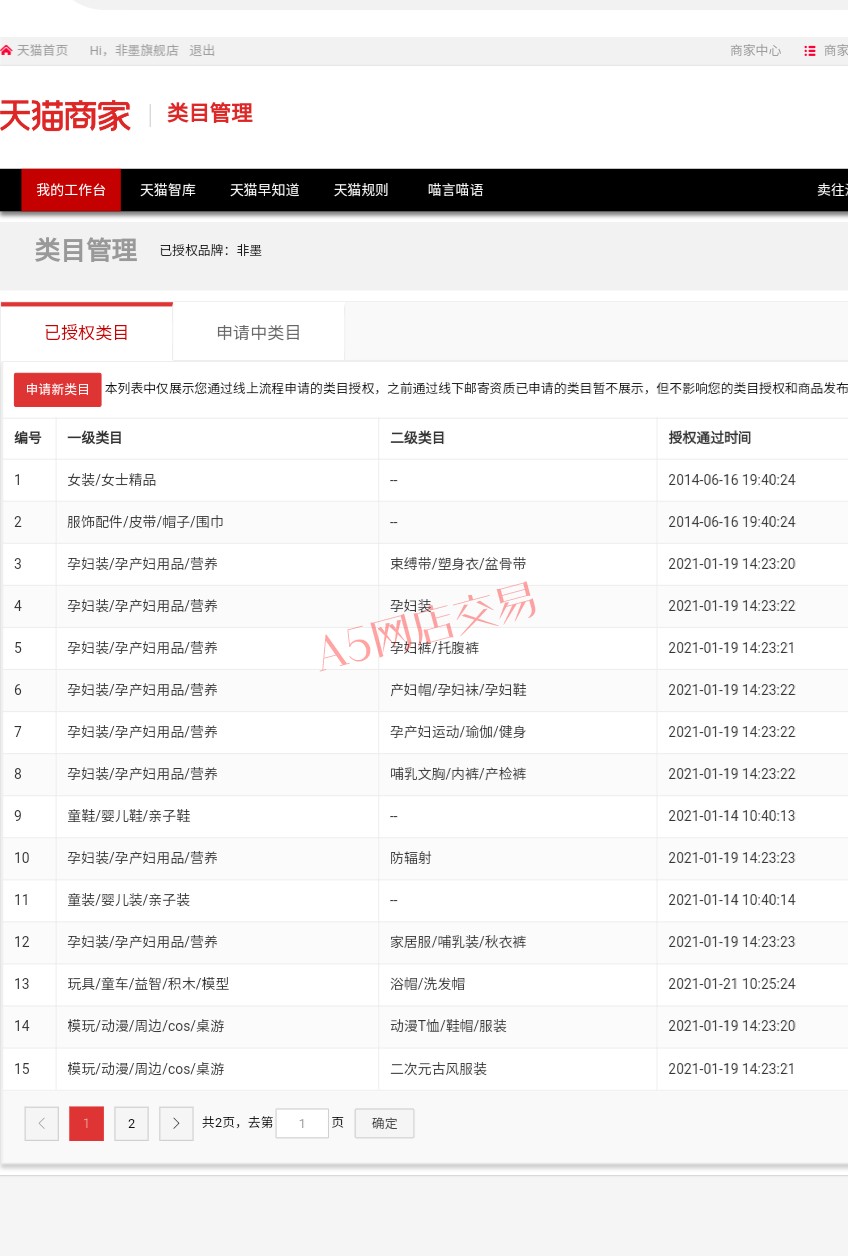
Task: Click the 申请新类目 button
Action: click(x=58, y=389)
